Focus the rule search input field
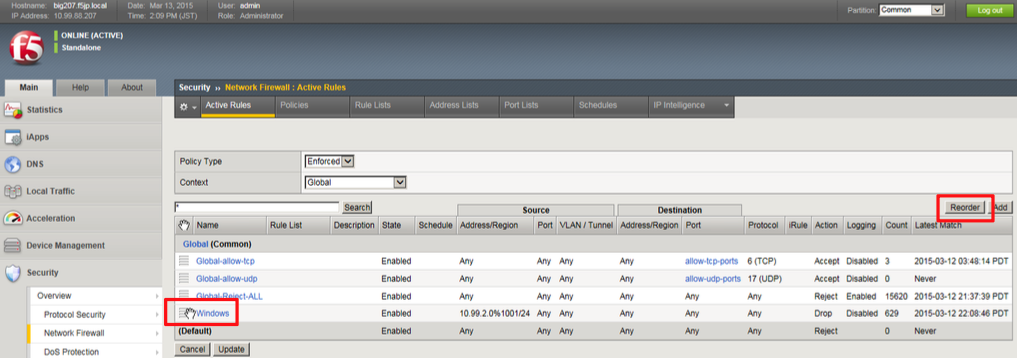Image resolution: width=1017 pixels, height=360 pixels. click(x=257, y=207)
